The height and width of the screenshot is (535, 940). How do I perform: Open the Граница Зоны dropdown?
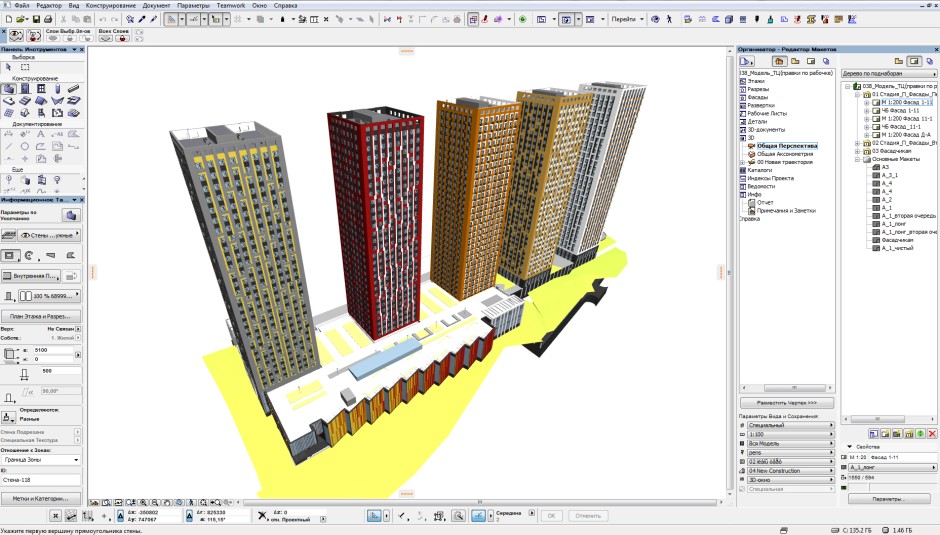tap(42, 460)
